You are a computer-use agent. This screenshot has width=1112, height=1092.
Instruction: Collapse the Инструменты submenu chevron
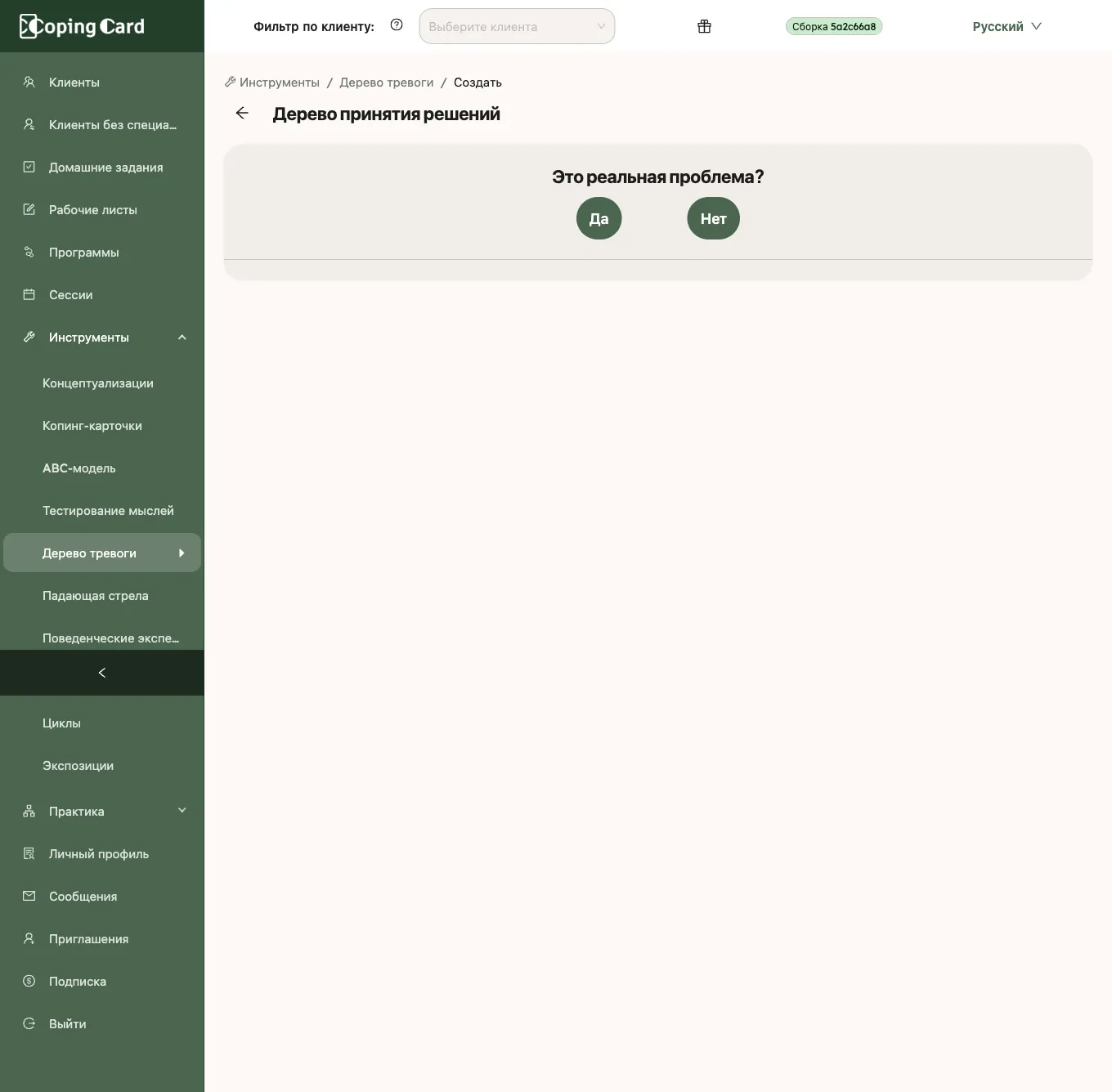pyautogui.click(x=182, y=337)
